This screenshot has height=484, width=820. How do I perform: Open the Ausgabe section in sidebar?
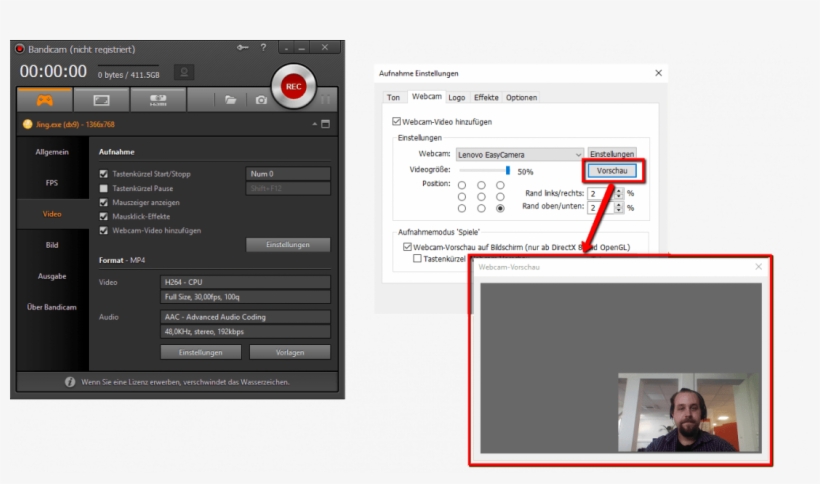point(52,276)
